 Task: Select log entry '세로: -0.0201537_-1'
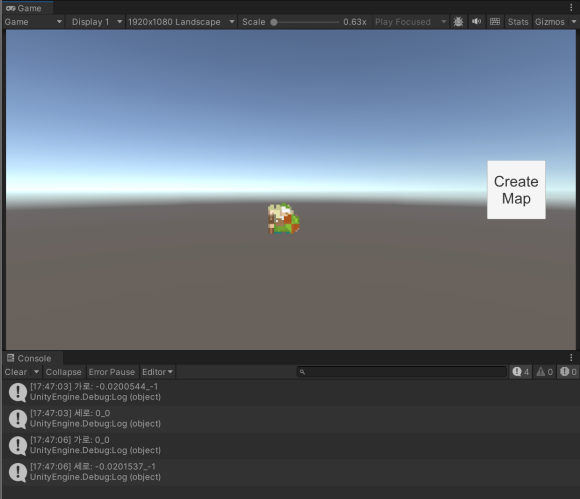[x=291, y=472]
